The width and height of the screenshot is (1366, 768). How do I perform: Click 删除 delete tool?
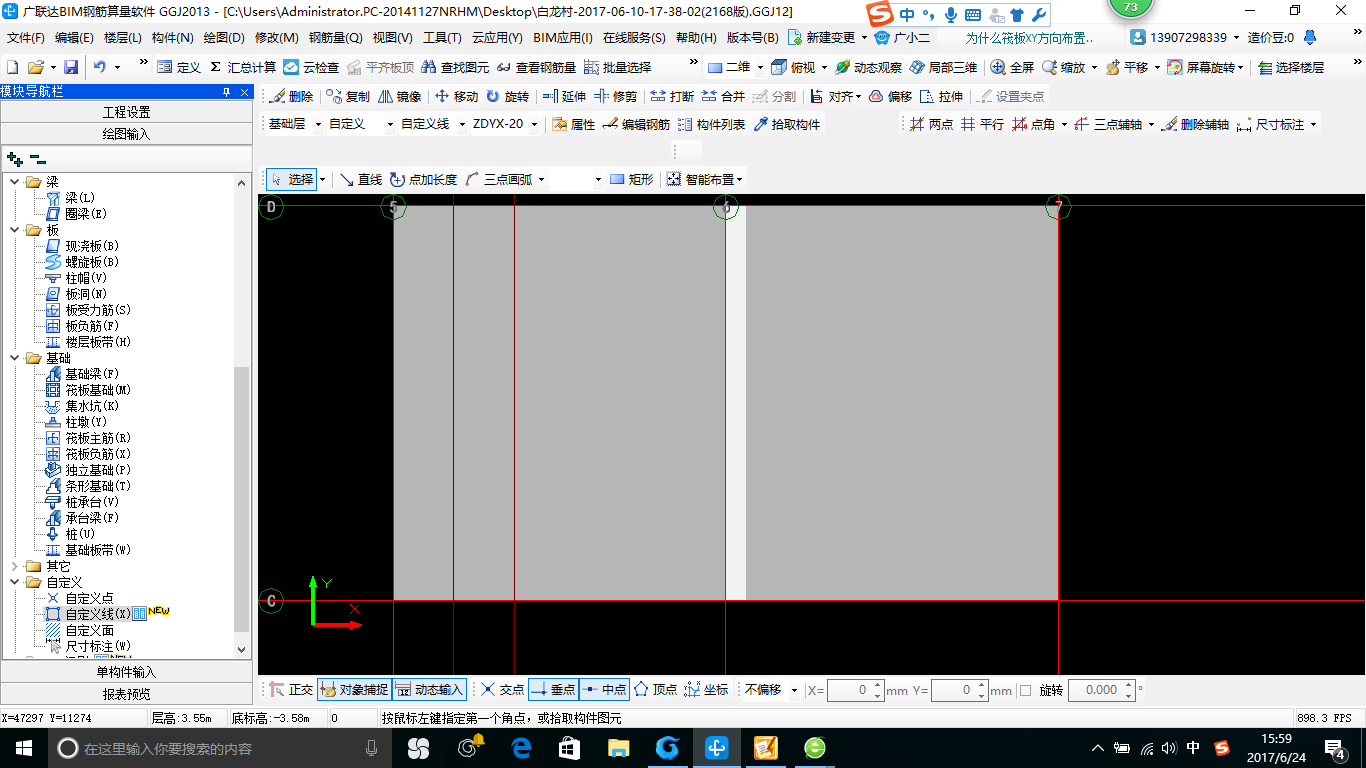click(x=291, y=96)
